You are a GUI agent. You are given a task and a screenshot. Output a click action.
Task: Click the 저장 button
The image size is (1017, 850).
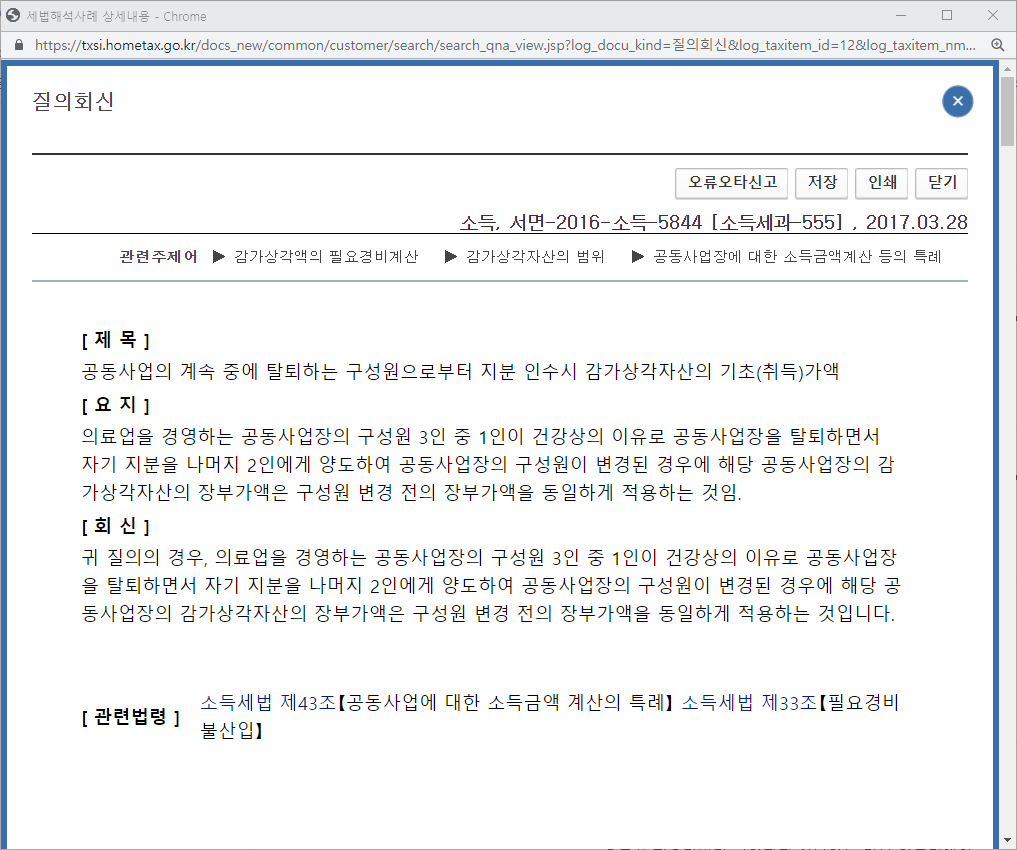(x=822, y=183)
